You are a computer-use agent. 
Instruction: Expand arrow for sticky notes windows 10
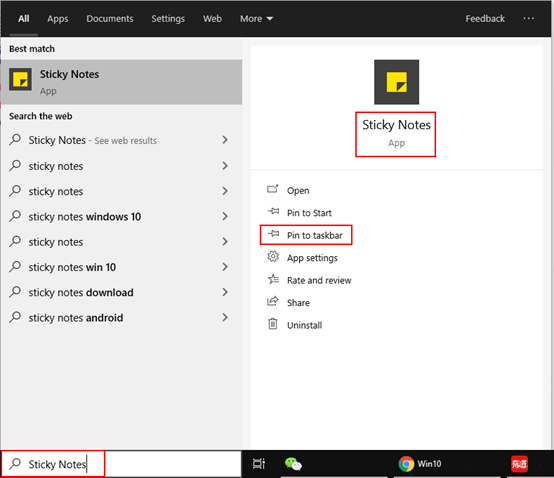pos(225,216)
